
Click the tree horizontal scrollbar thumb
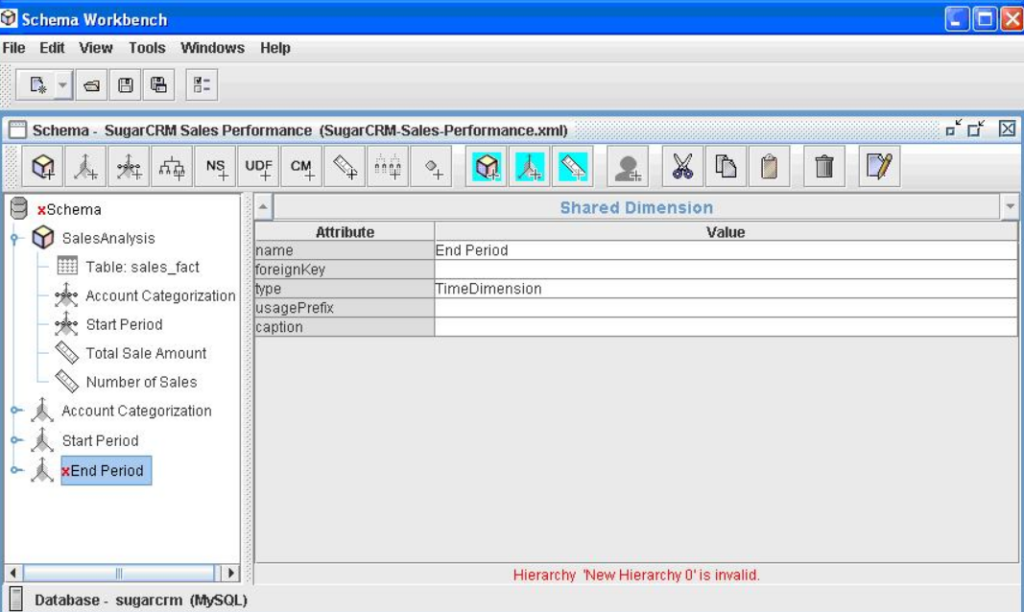119,573
